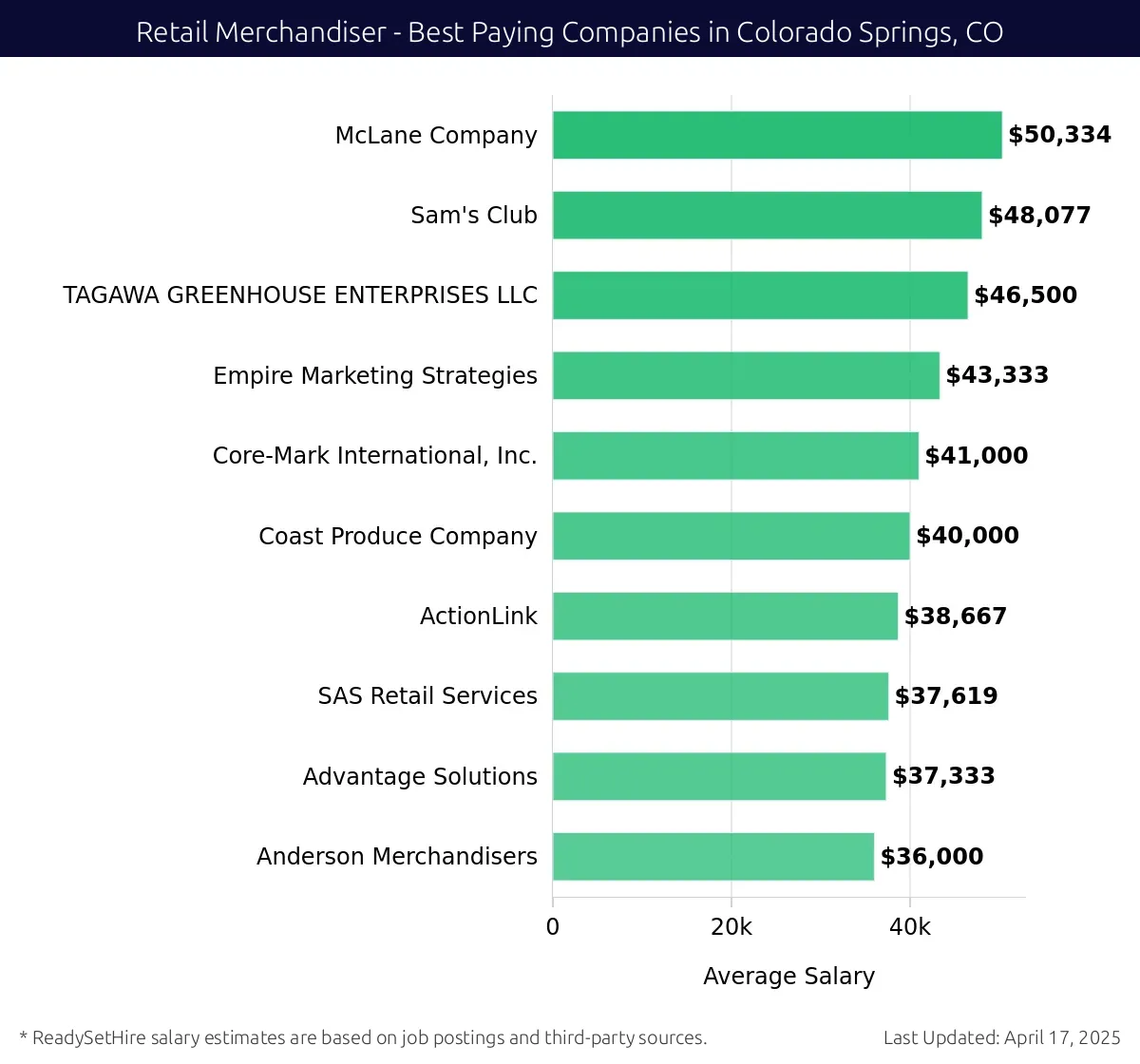Click the $40,000 value label
1140x1064 pixels.
pyautogui.click(x=967, y=536)
